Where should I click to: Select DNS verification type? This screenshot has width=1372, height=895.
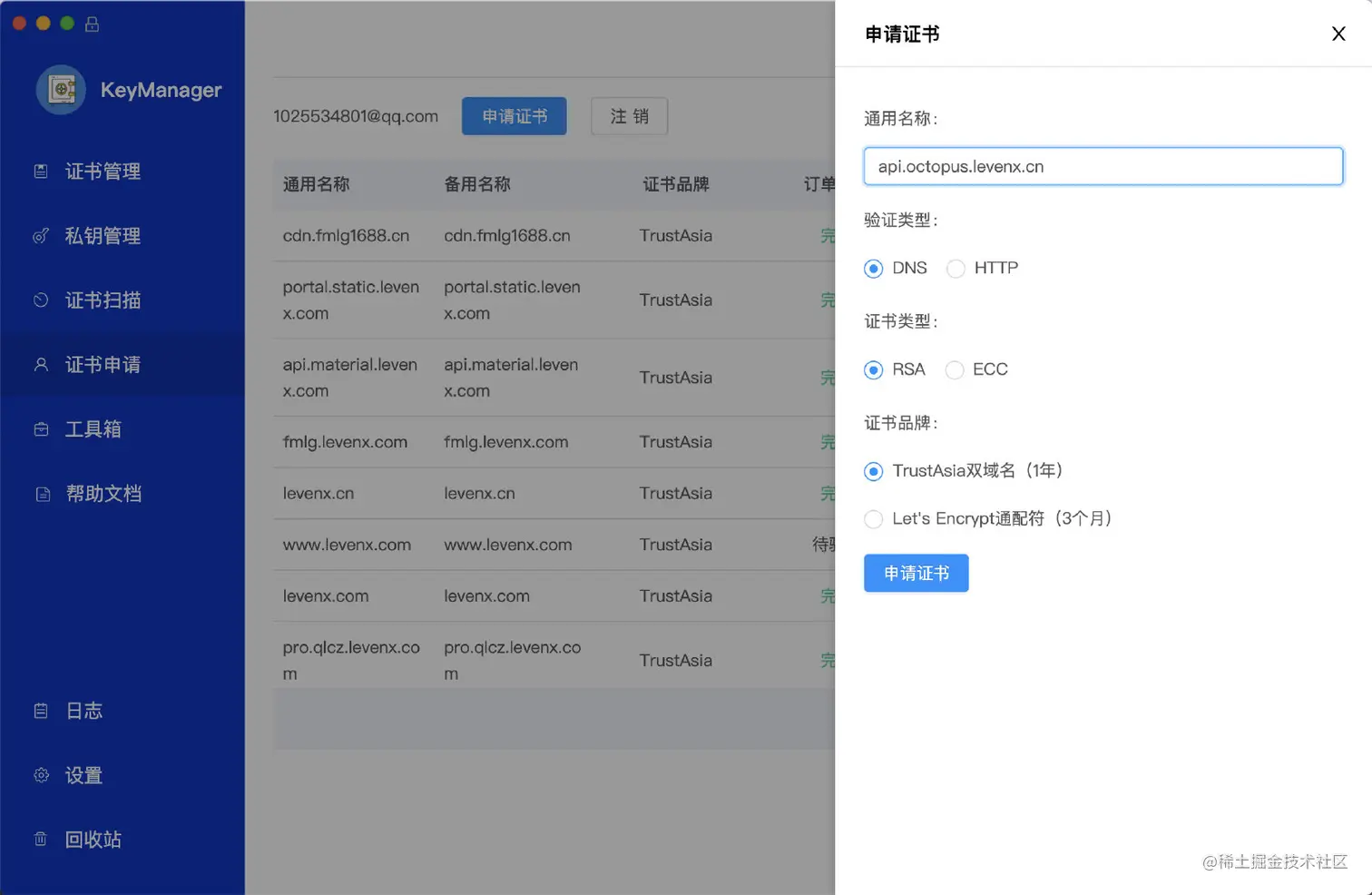[874, 269]
